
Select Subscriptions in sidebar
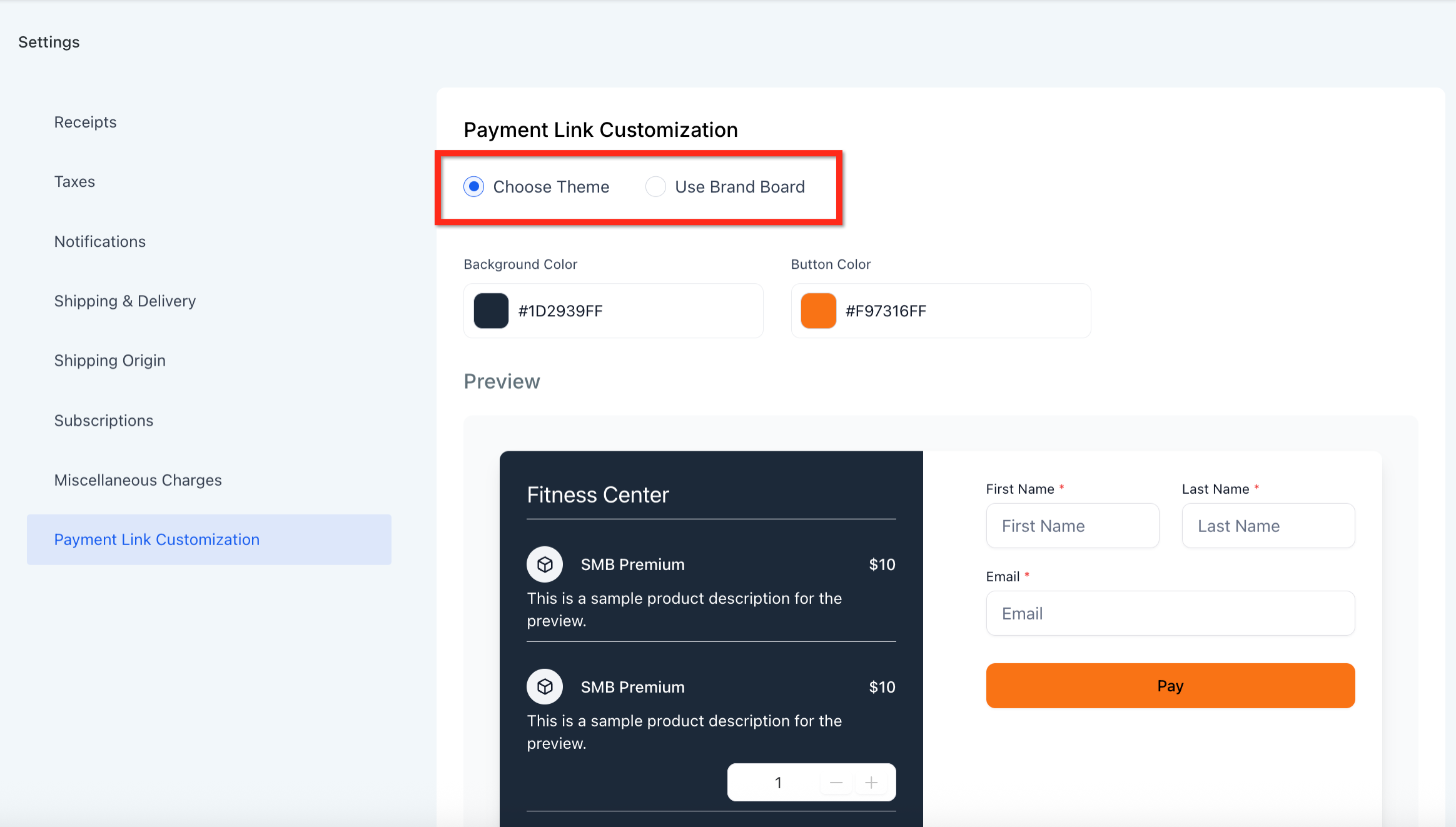point(104,421)
